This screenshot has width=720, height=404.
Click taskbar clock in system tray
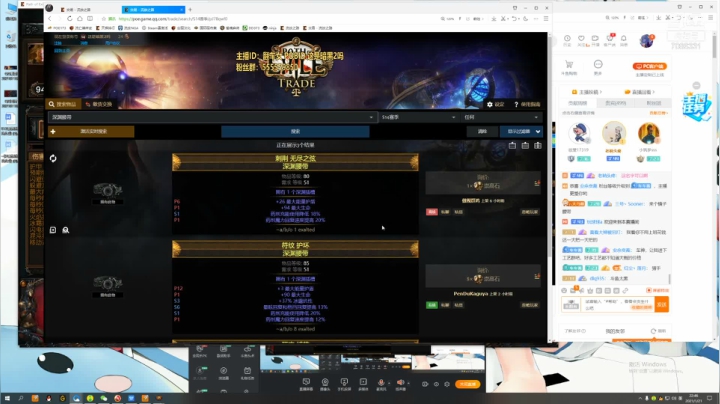pos(694,398)
